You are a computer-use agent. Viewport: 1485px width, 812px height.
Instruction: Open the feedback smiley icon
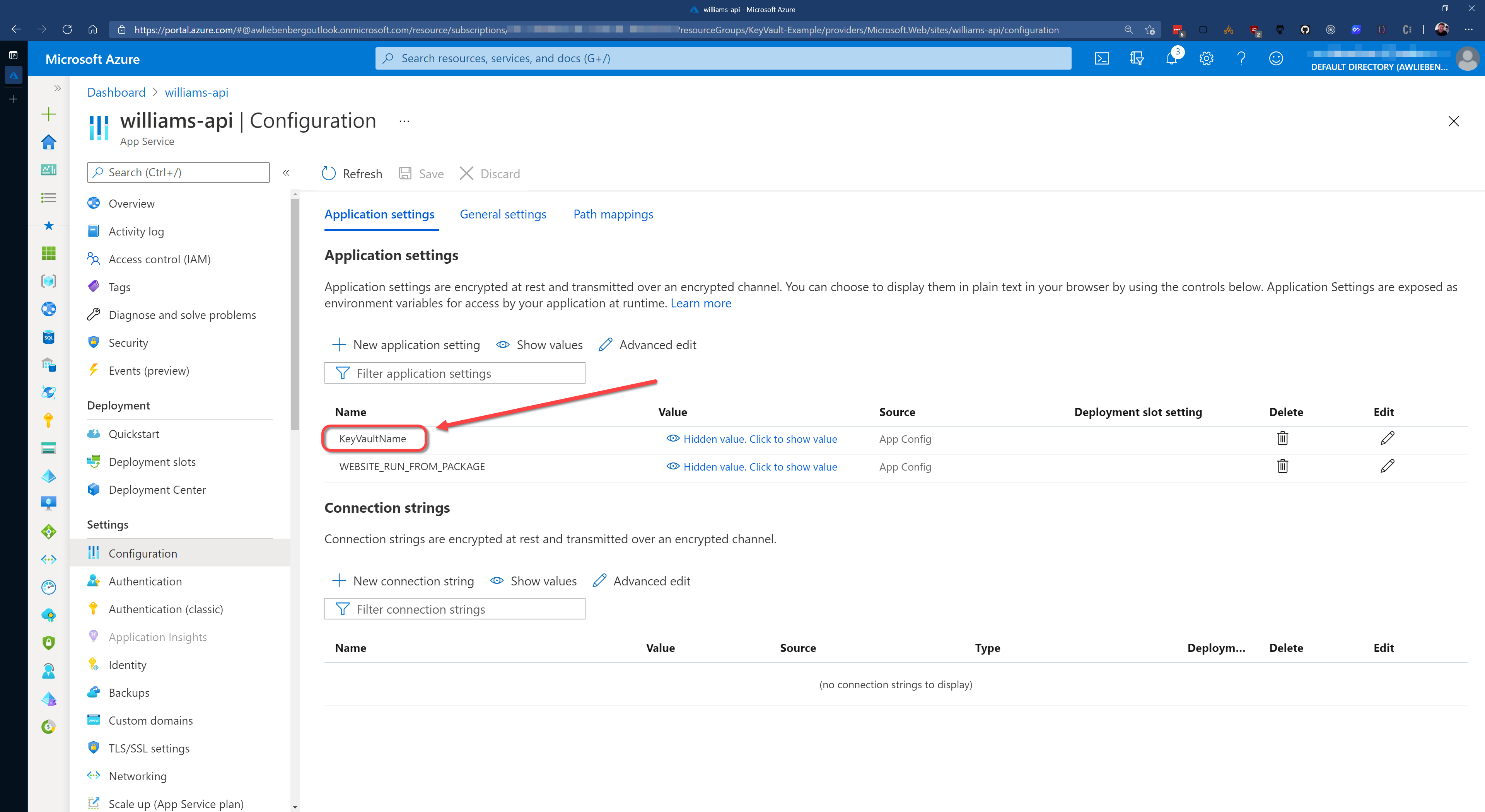click(1276, 58)
